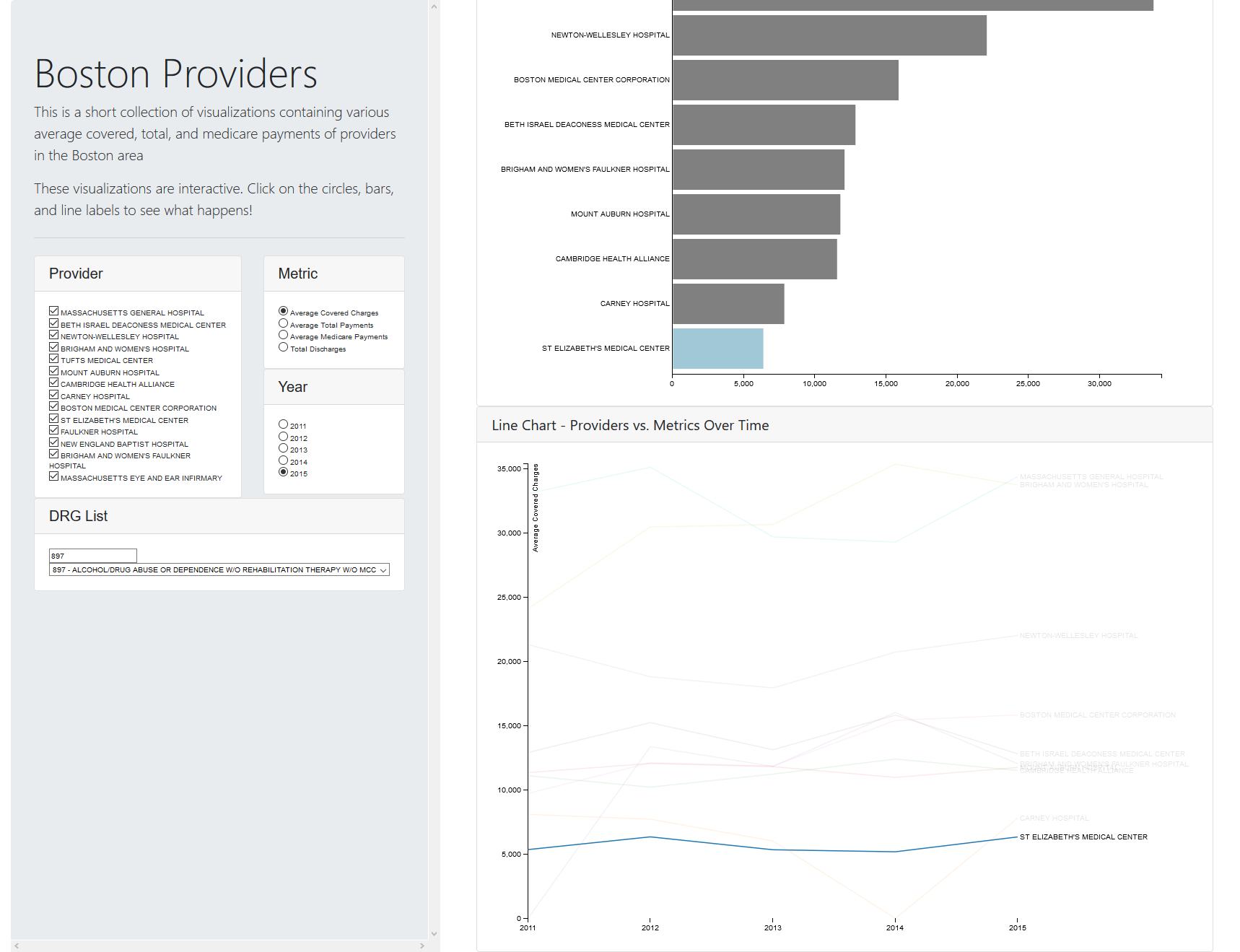Uncheck CAMBRIDGE HEALTH ALLIANCE checkbox
1240x952 pixels.
53,383
